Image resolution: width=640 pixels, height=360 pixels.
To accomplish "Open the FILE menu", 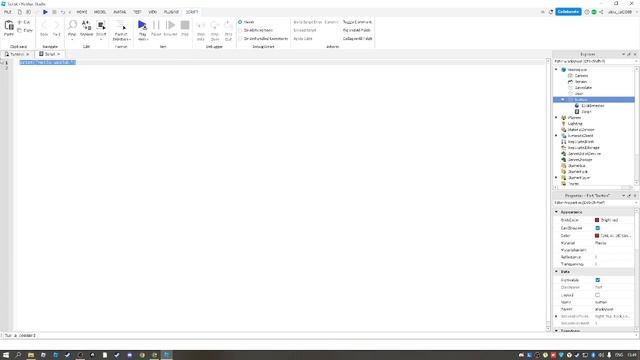I will pos(8,12).
